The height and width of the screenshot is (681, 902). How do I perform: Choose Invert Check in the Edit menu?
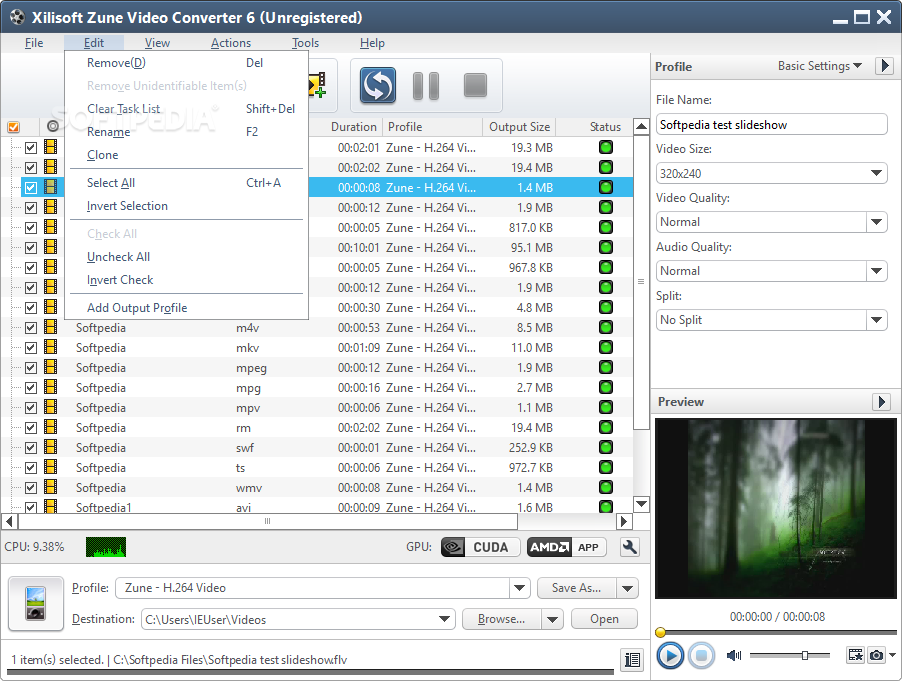pyautogui.click(x=186, y=280)
